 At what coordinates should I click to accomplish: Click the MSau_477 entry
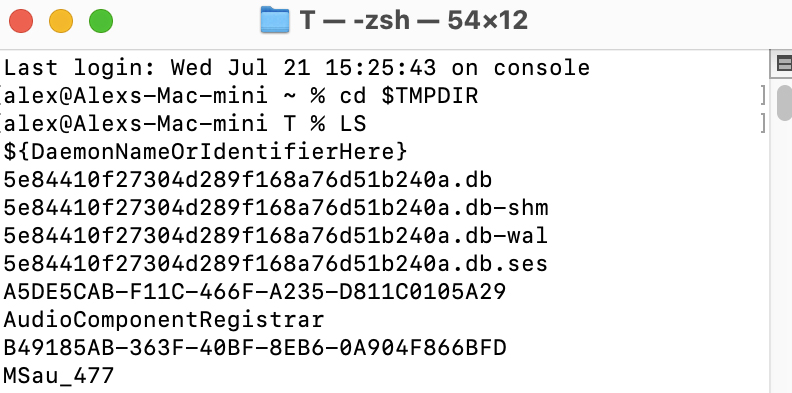click(x=59, y=376)
